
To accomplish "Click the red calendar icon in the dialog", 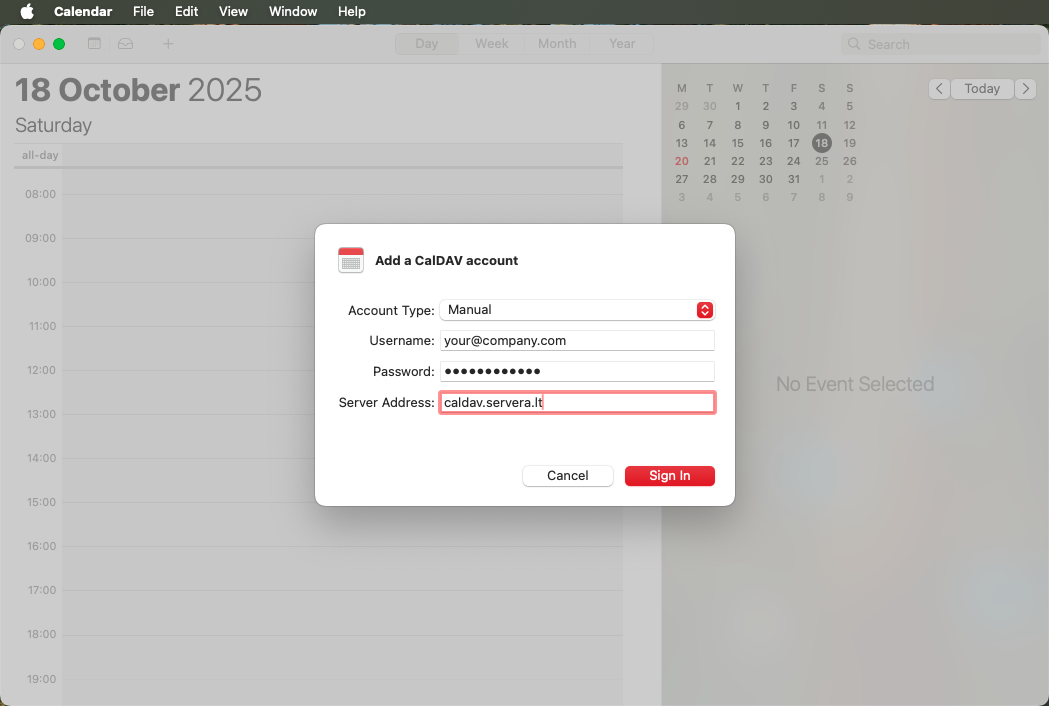I will click(x=351, y=259).
